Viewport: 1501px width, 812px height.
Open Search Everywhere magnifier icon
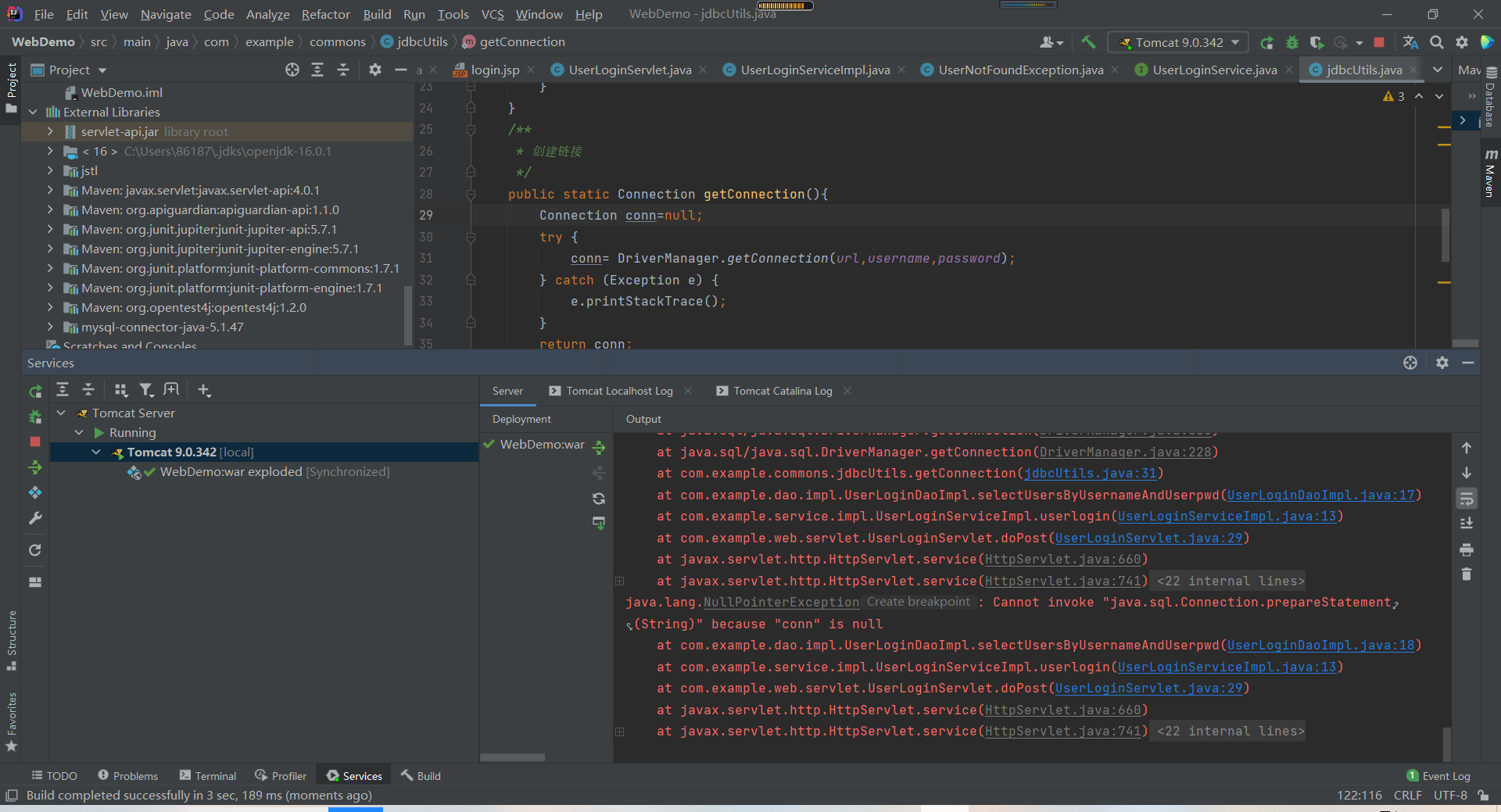[1436, 42]
